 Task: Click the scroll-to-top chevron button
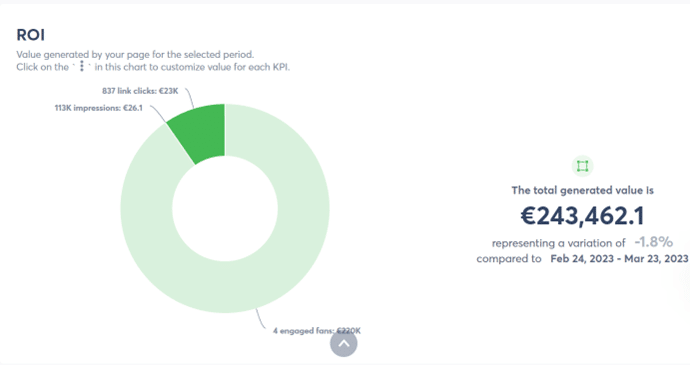click(x=344, y=343)
